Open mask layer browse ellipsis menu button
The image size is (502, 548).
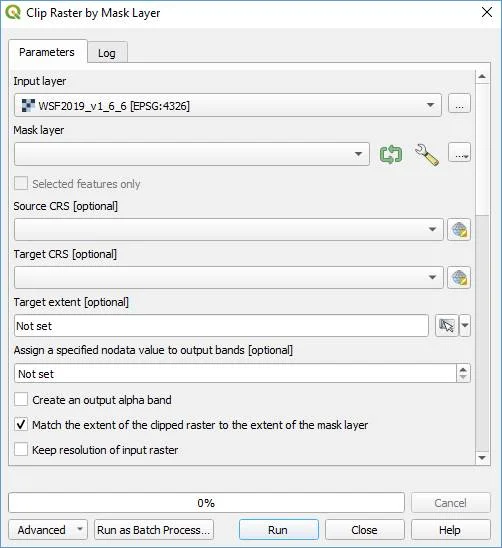pos(459,153)
